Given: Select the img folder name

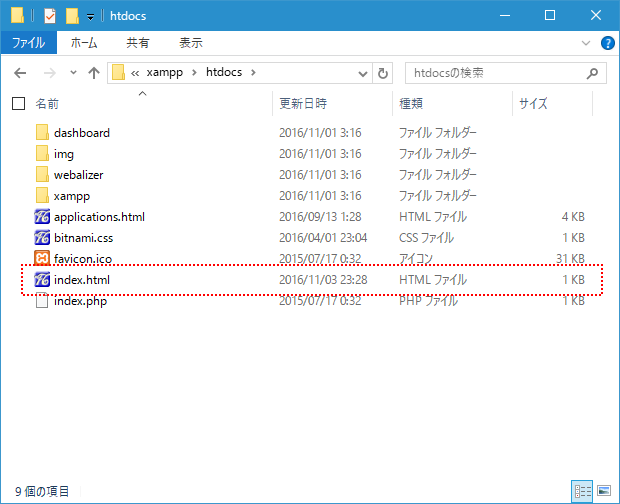Looking at the screenshot, I should tap(64, 154).
